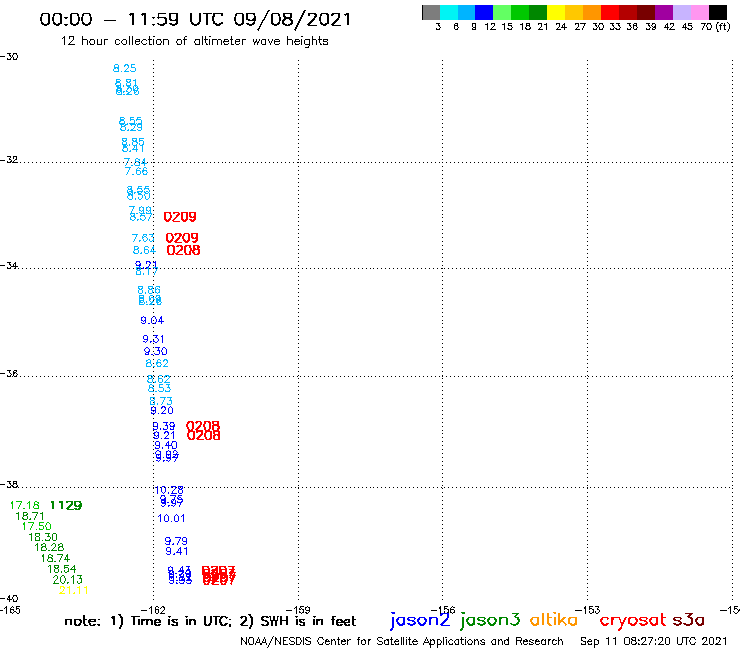
Task: Click the 18.74 wave height value
Action: (x=56, y=558)
